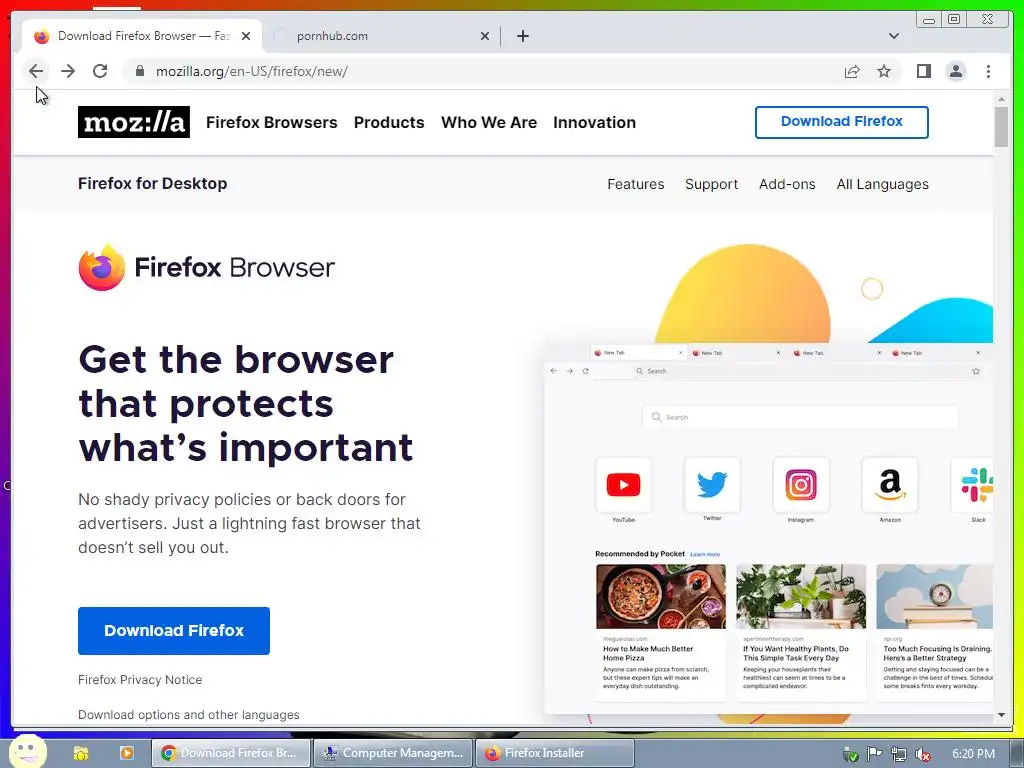The image size is (1024, 768).
Task: Open the Products menu
Action: click(389, 122)
